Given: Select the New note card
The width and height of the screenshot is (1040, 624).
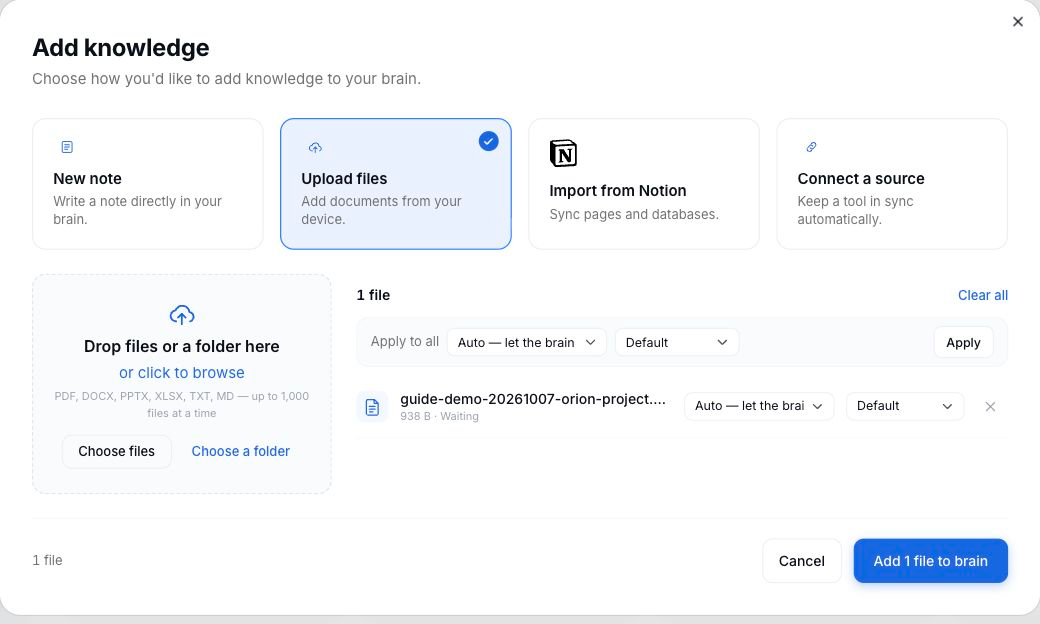Looking at the screenshot, I should click(x=148, y=184).
